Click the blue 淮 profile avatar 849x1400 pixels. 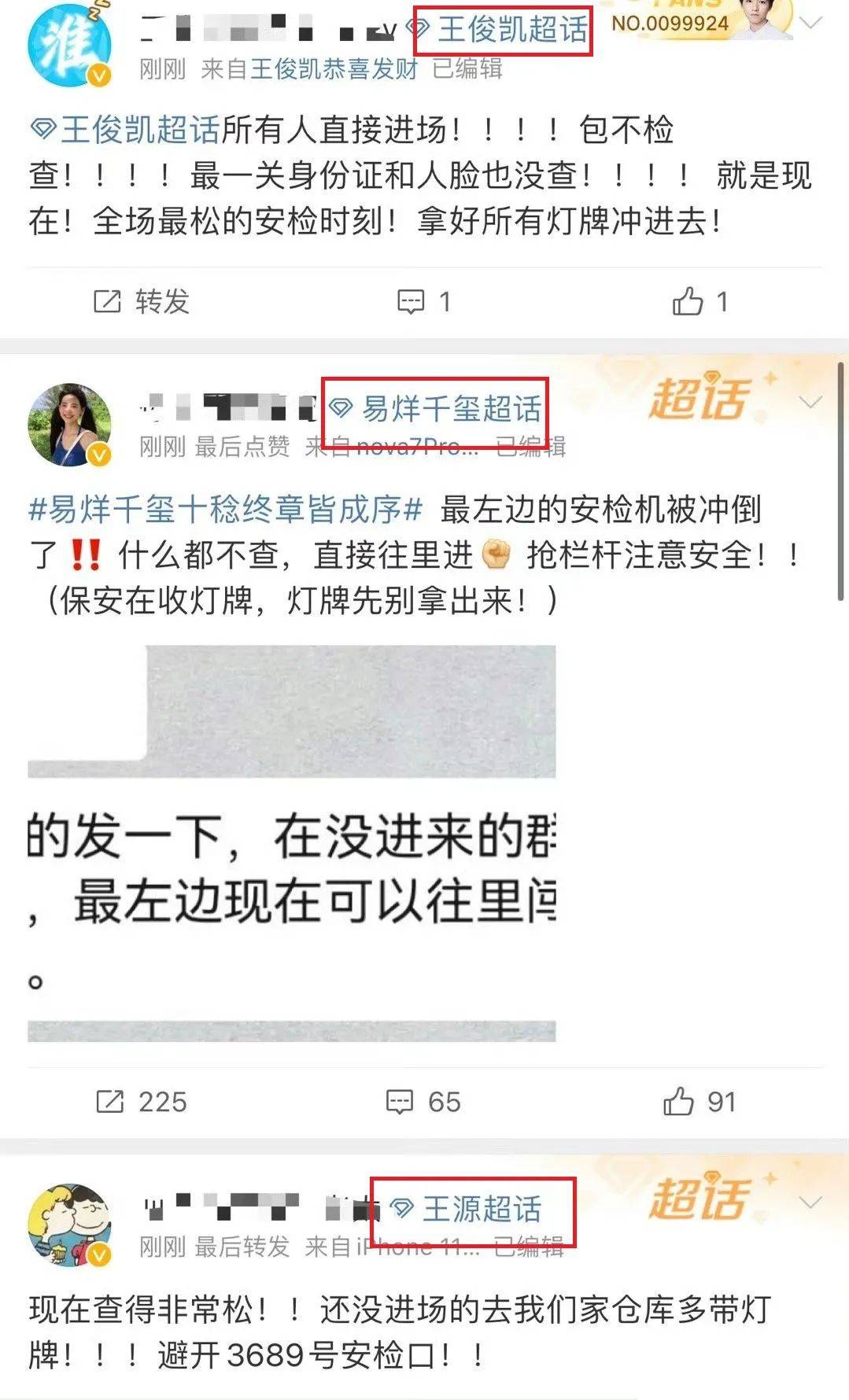(x=69, y=44)
